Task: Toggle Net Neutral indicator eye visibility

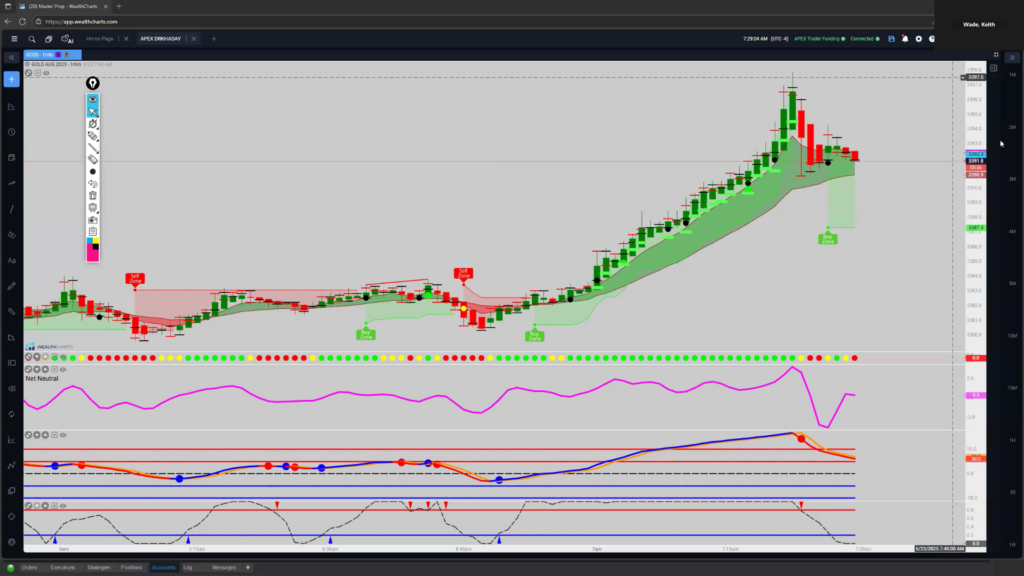Action: 63,370
